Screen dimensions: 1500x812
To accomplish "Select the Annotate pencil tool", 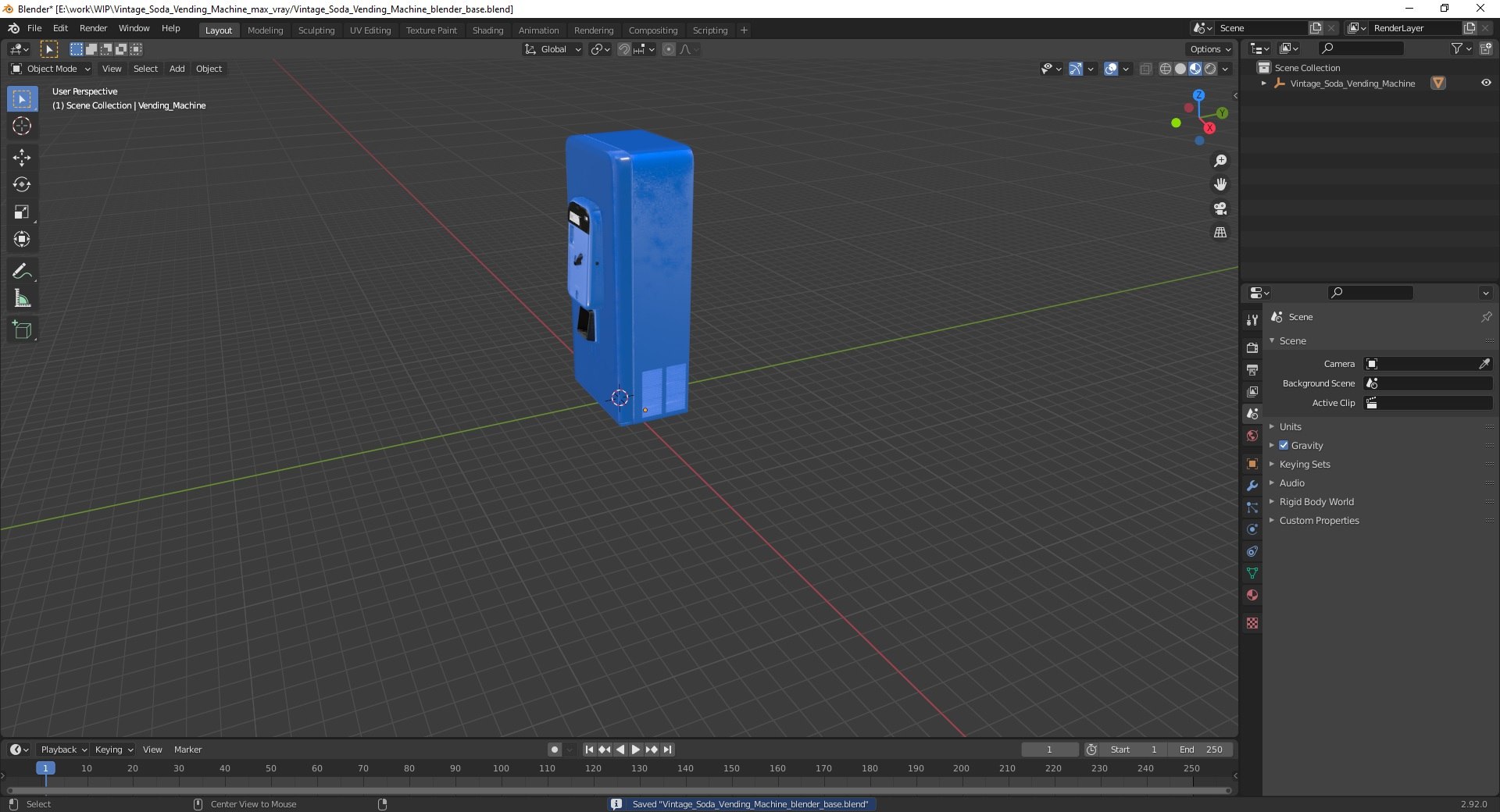I will pos(22,272).
